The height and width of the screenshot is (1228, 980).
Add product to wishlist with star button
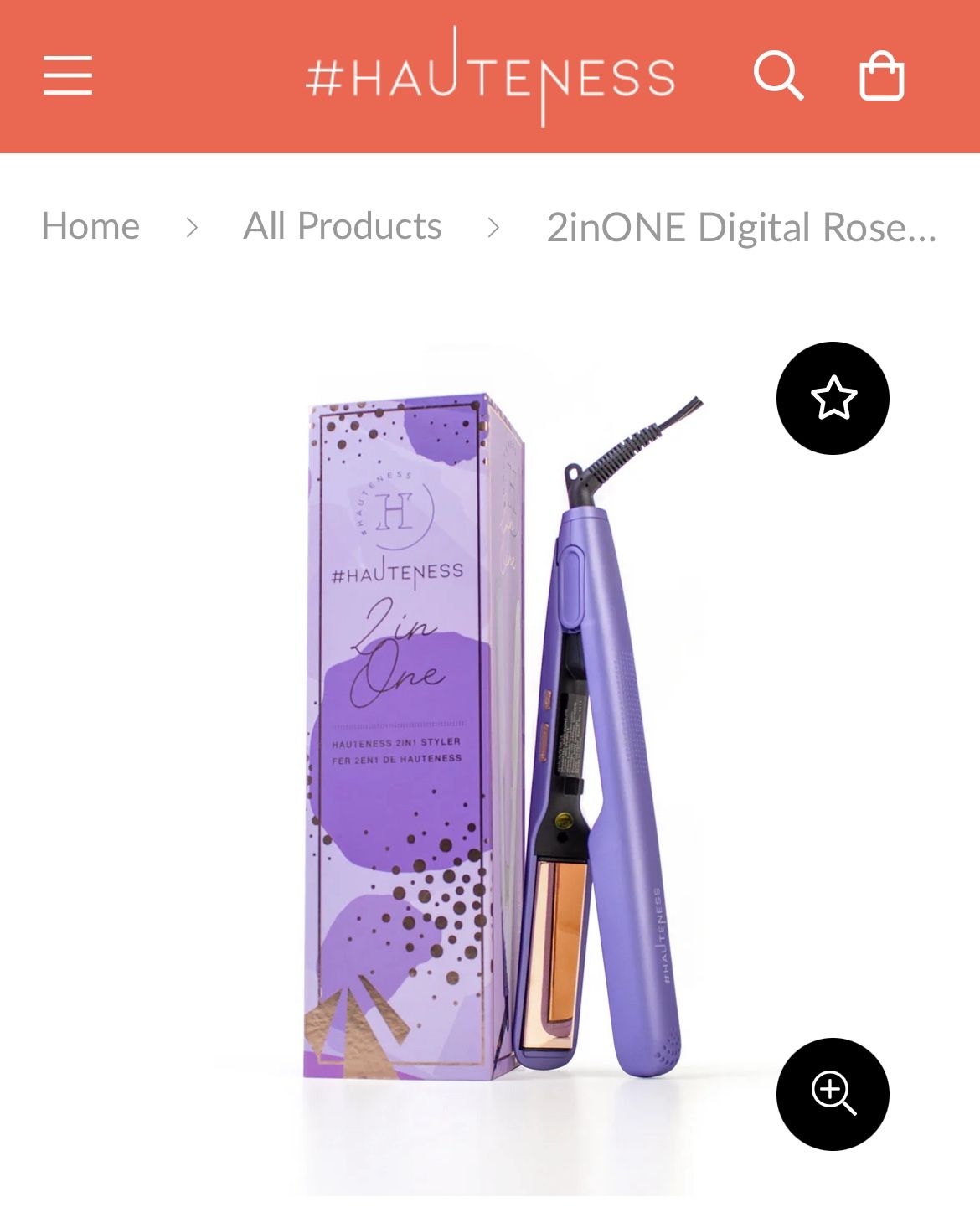tap(833, 398)
